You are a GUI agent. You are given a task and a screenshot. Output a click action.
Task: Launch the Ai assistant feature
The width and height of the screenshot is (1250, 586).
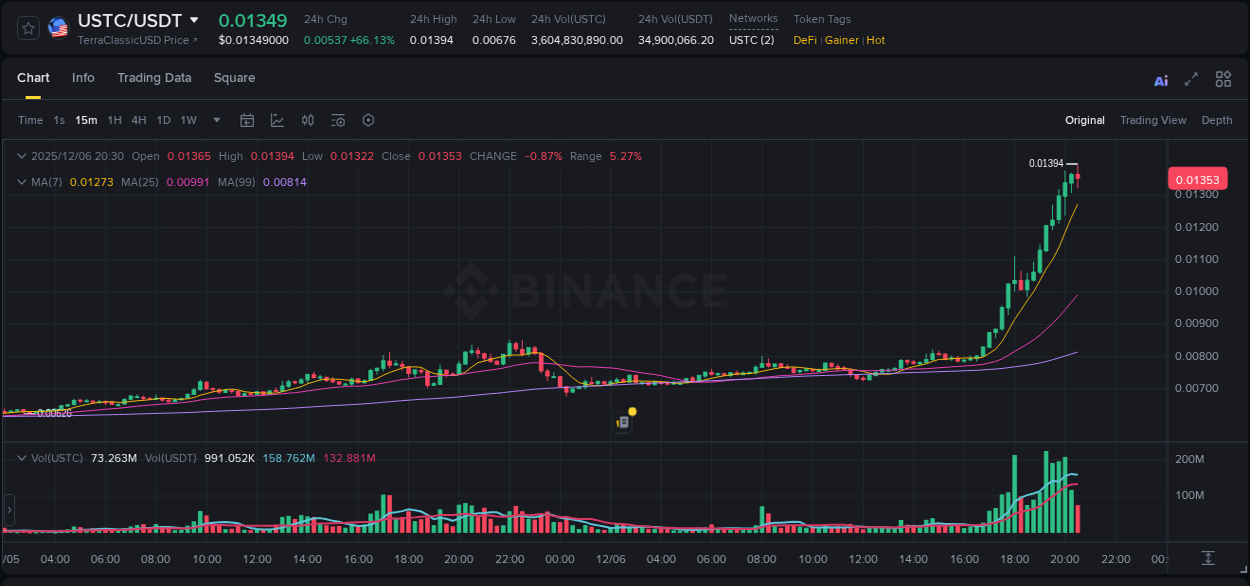click(x=1160, y=79)
